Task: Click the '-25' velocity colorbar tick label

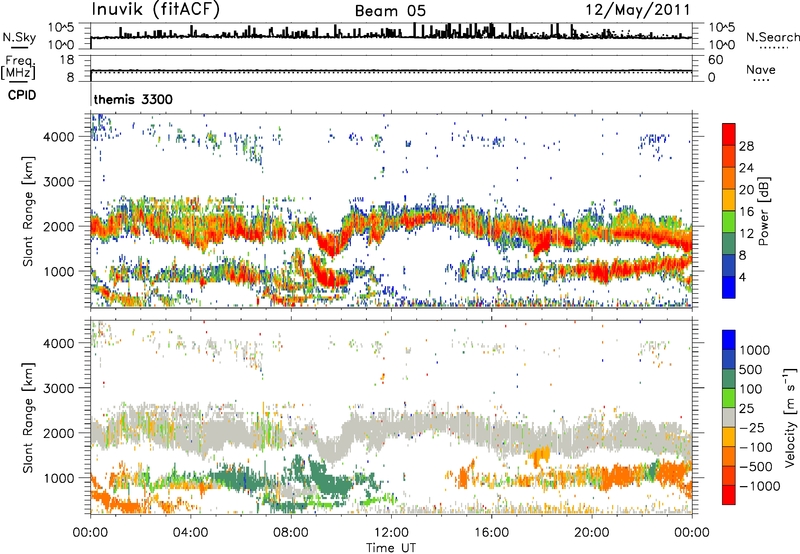Action: pos(752,427)
